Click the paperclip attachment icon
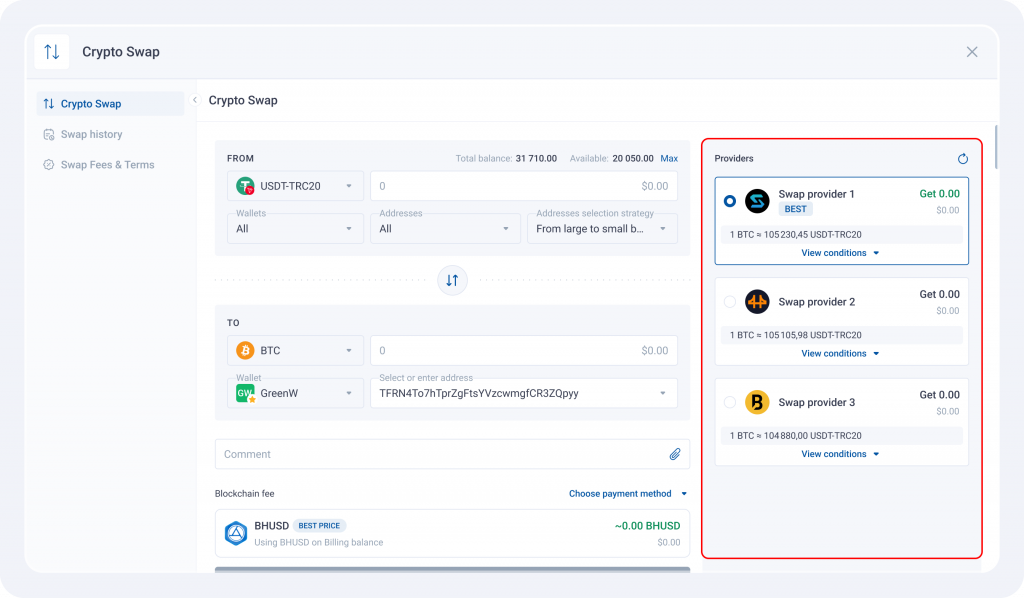This screenshot has height=598, width=1024. click(675, 454)
